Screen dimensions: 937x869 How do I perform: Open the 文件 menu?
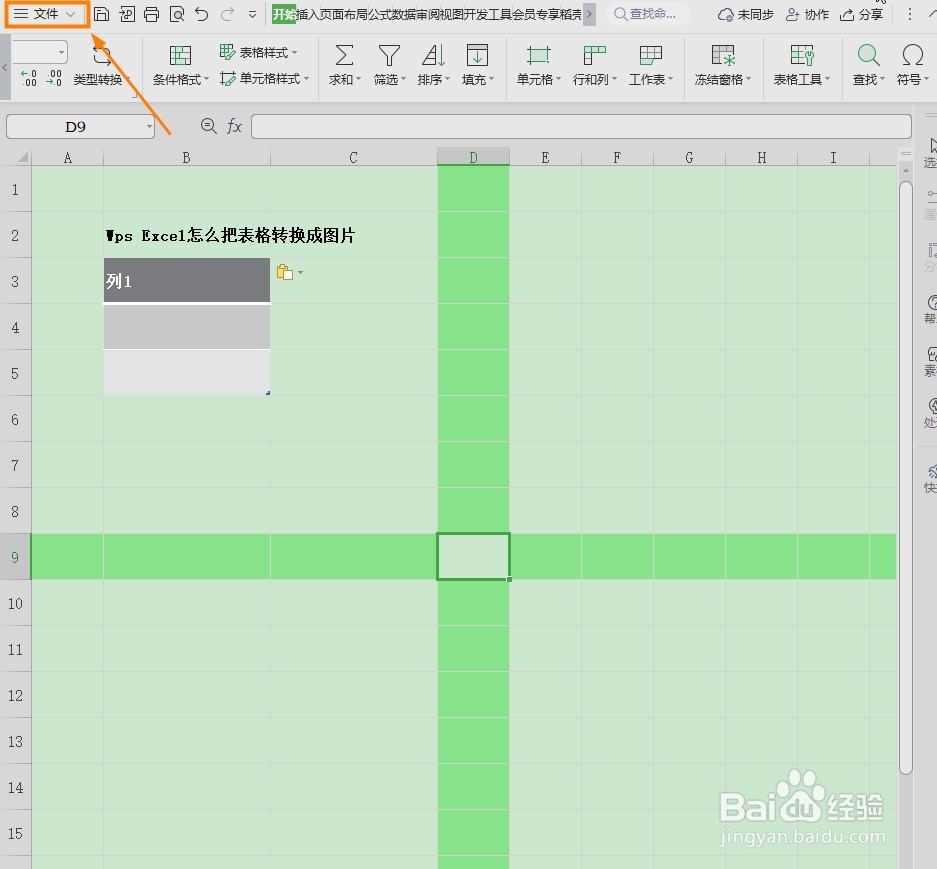click(46, 14)
